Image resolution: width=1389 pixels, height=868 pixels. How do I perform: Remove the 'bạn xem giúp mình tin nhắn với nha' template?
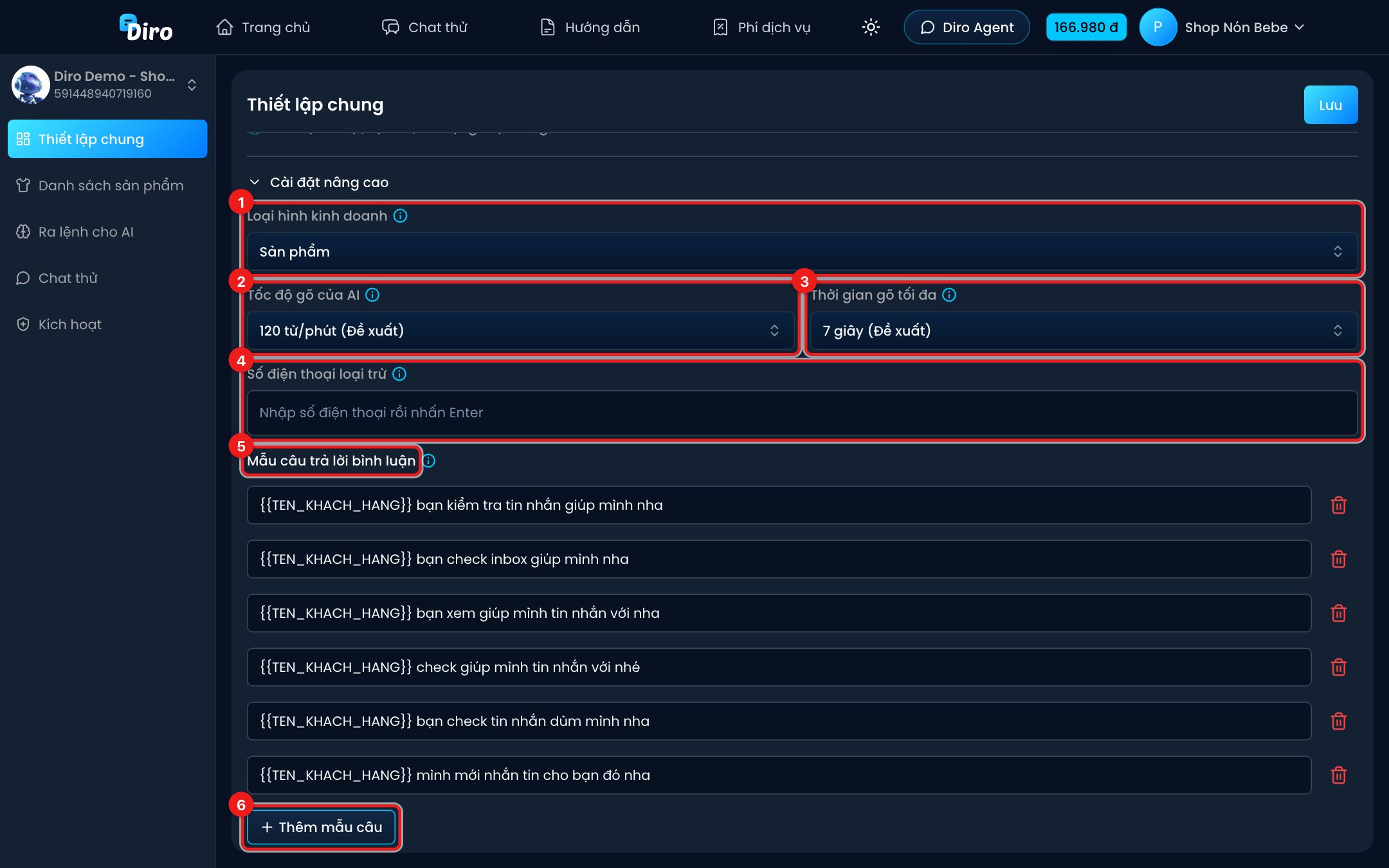point(1339,613)
